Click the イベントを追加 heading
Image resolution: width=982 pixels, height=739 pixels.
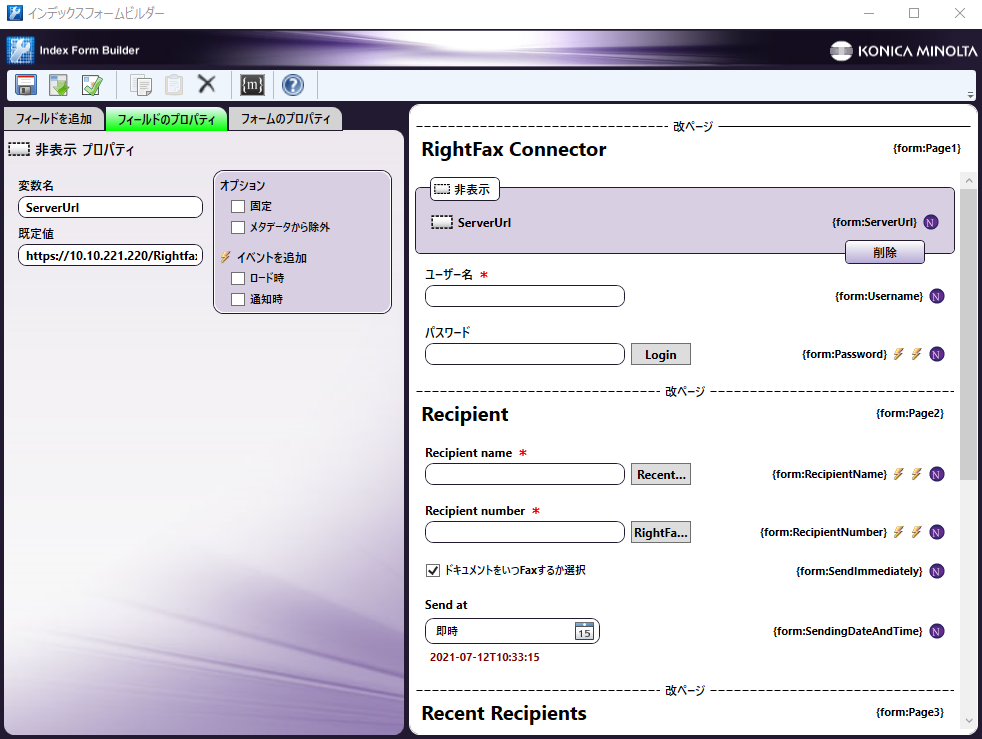(272, 257)
